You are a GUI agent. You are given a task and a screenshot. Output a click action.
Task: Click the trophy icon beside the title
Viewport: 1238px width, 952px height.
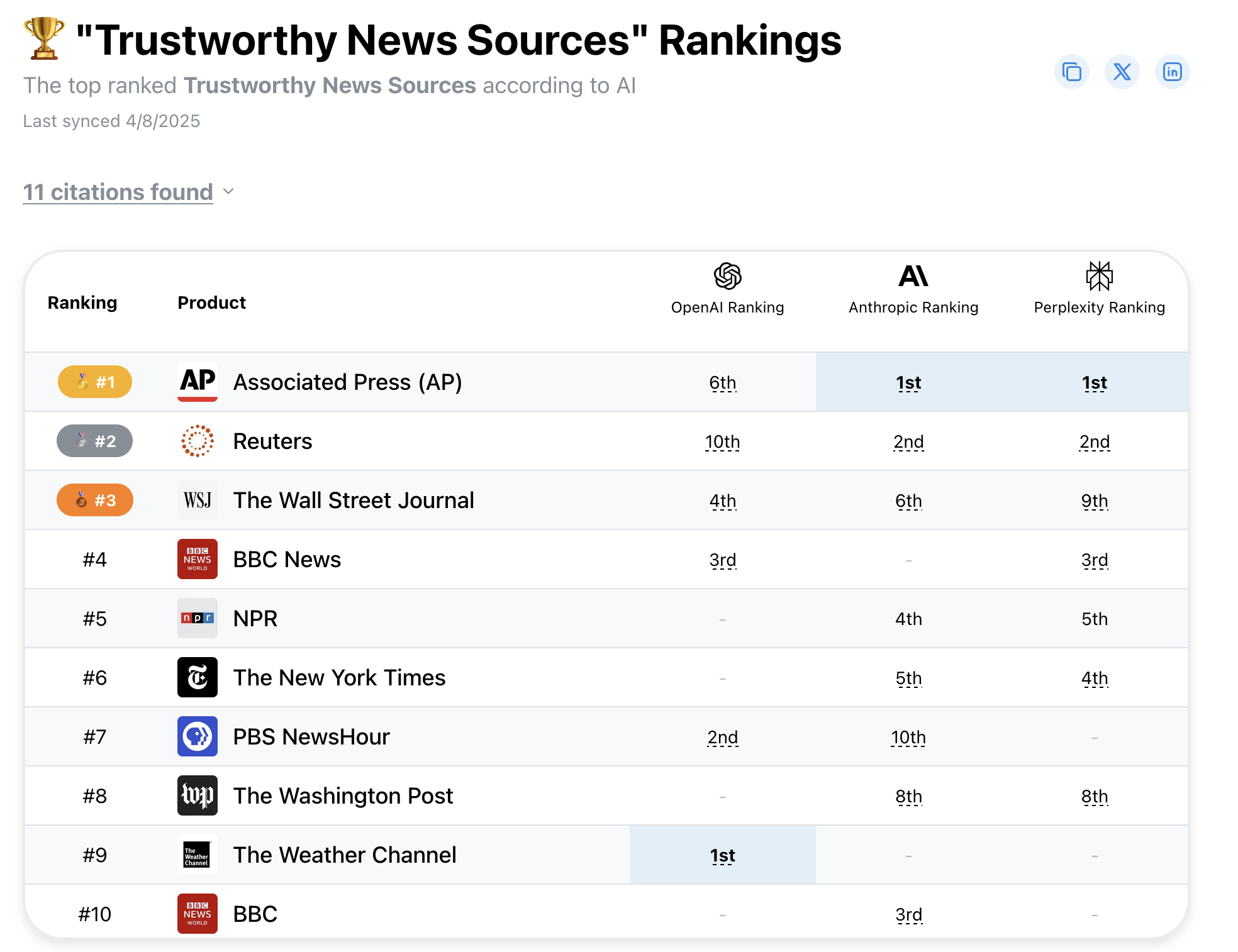pyautogui.click(x=44, y=39)
